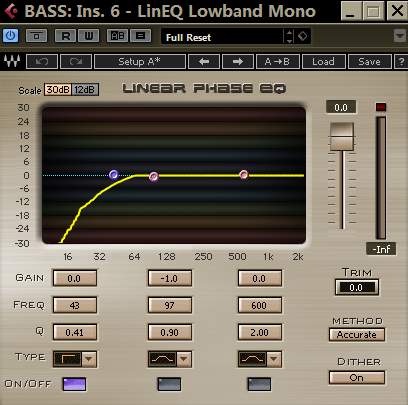Select band marker near 97 Hz

coord(153,176)
